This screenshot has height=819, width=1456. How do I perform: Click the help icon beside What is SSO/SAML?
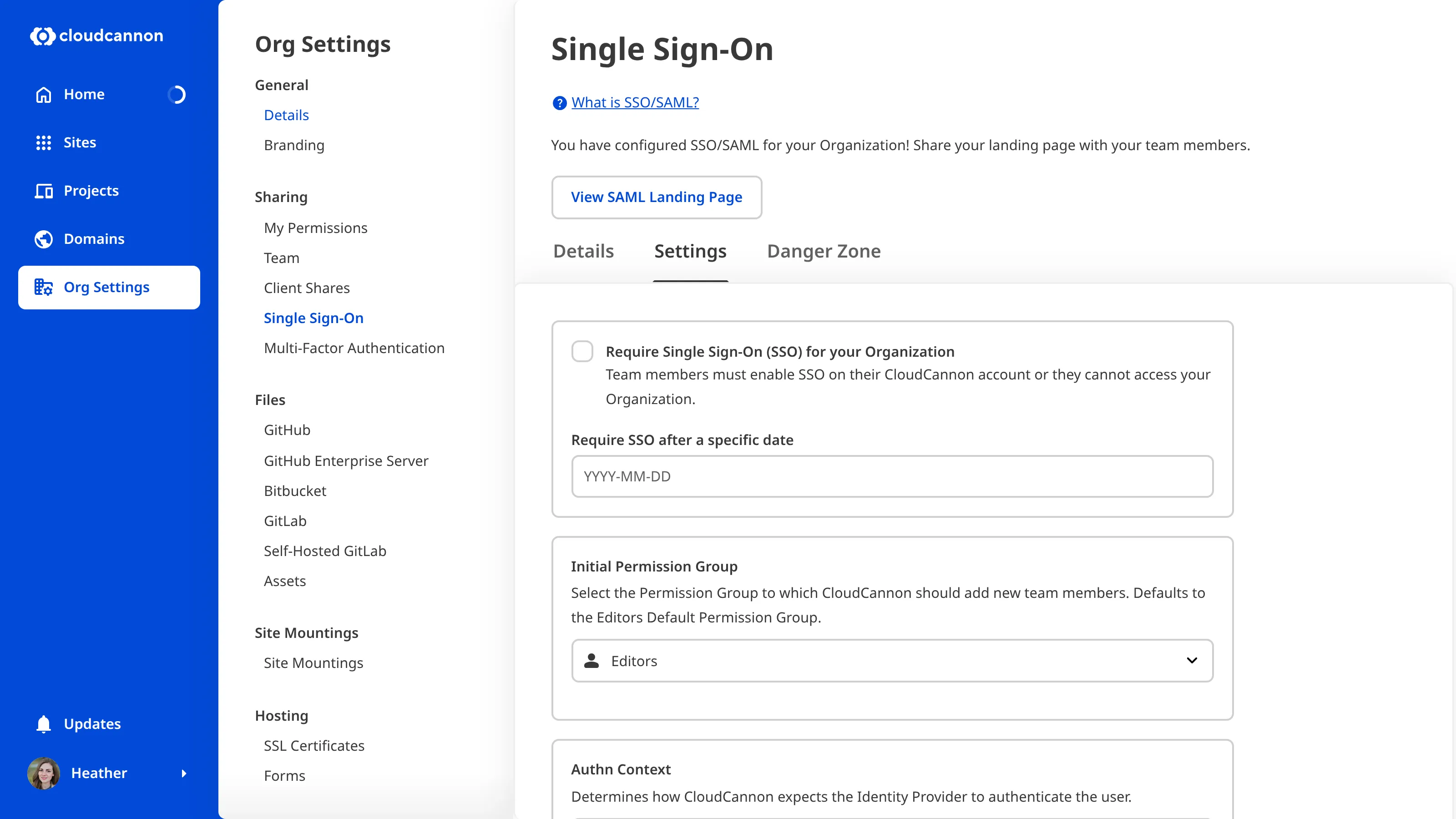(558, 103)
